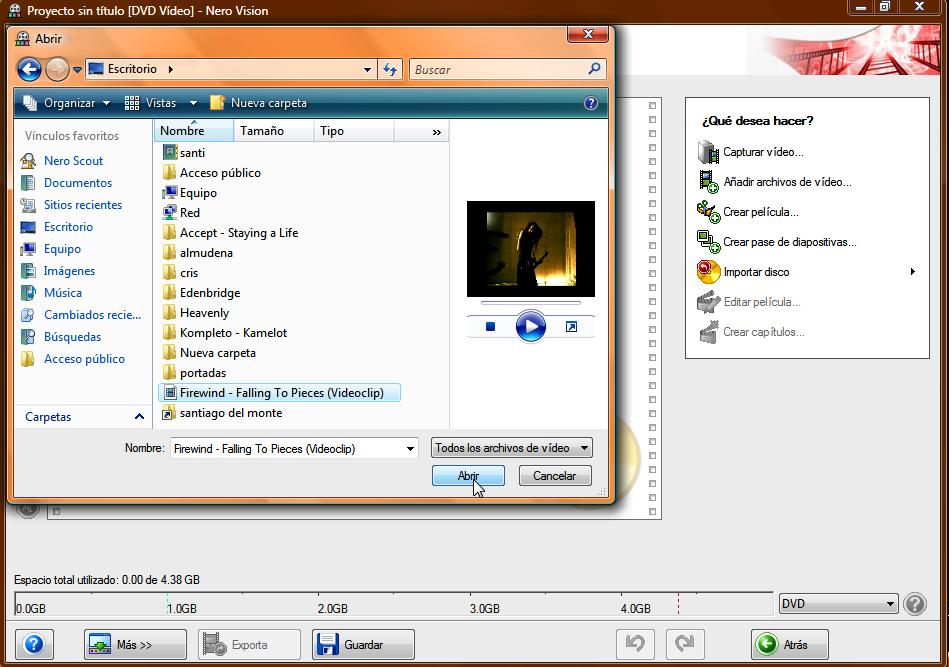
Task: Click the magnifier search icon
Action: pyautogui.click(x=594, y=69)
